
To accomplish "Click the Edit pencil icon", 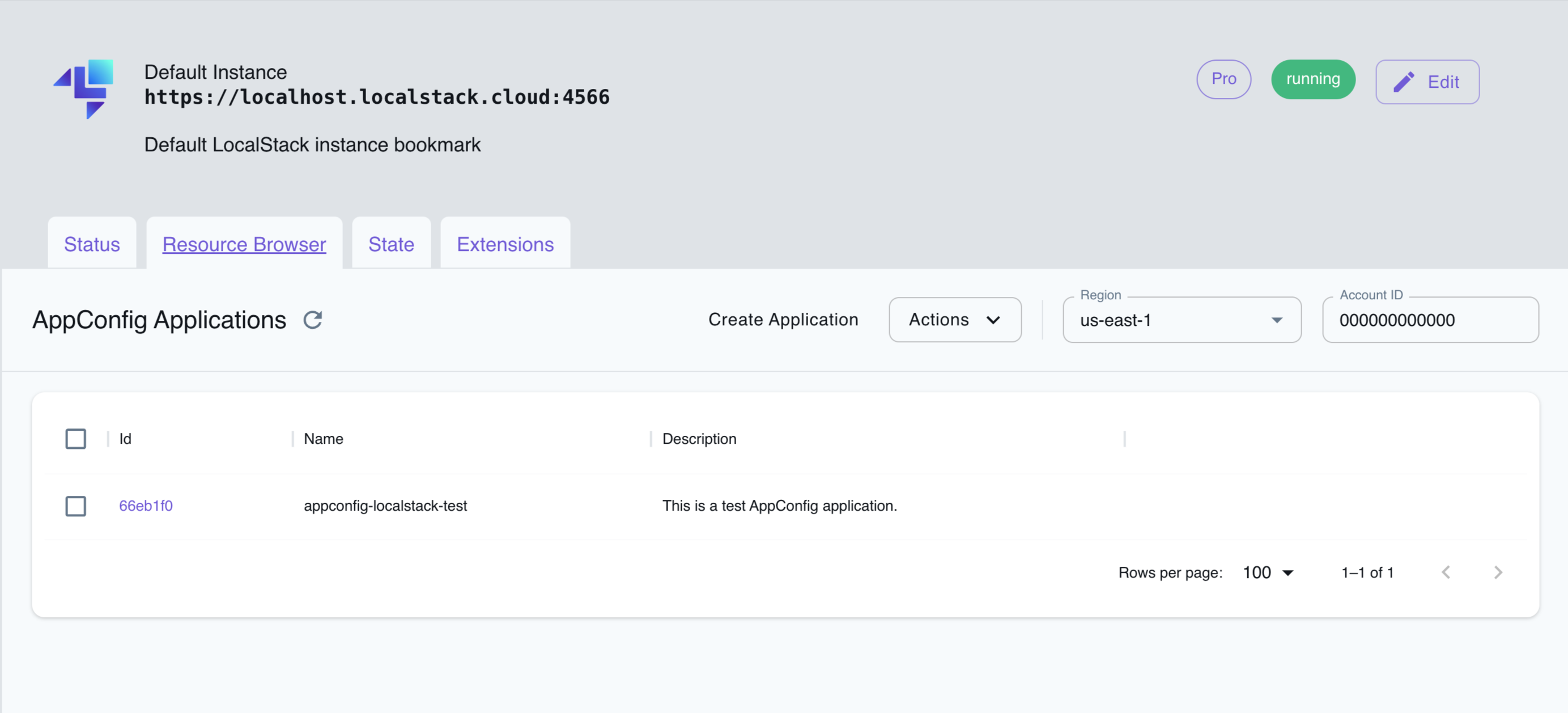I will click(x=1405, y=80).
